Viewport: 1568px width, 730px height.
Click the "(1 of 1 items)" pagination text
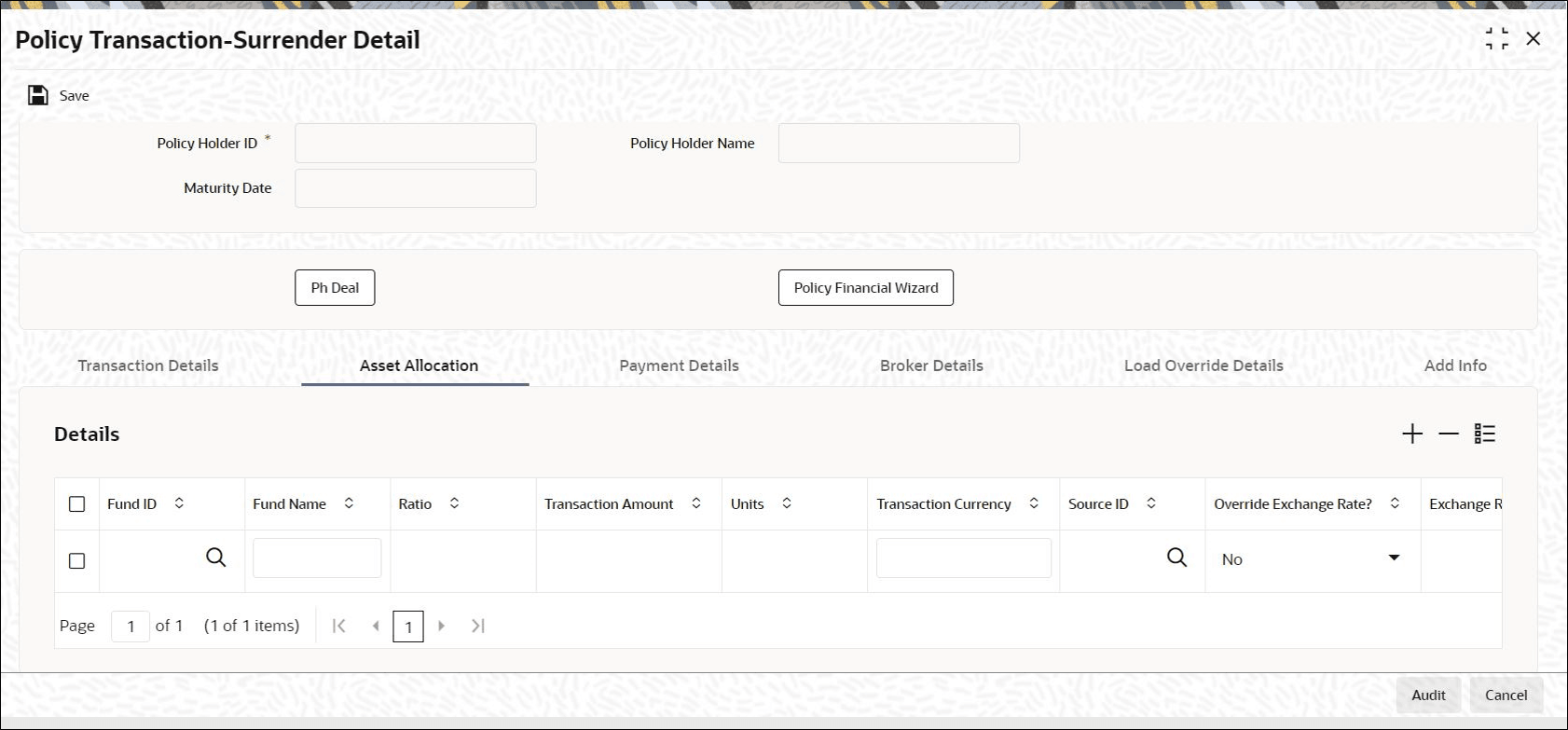pyautogui.click(x=252, y=626)
